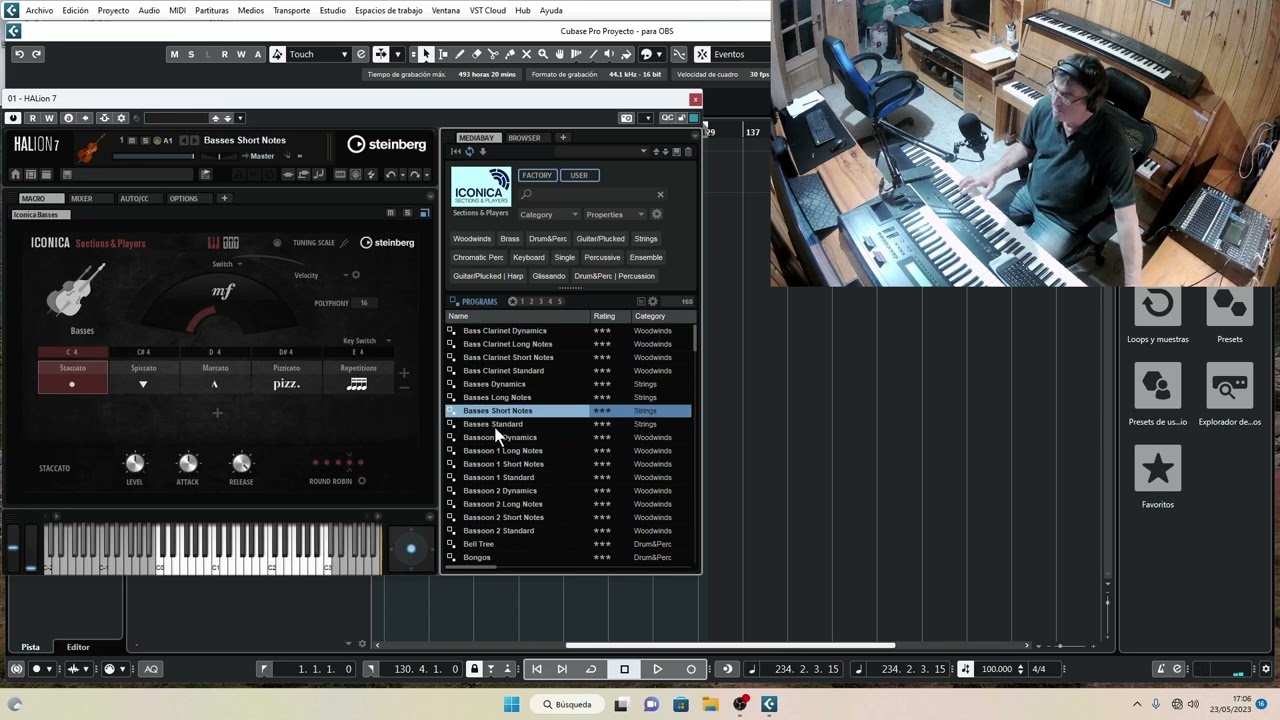This screenshot has height=720, width=1280.
Task: Adjust the Staccato LEVEL knob
Action: 134,463
